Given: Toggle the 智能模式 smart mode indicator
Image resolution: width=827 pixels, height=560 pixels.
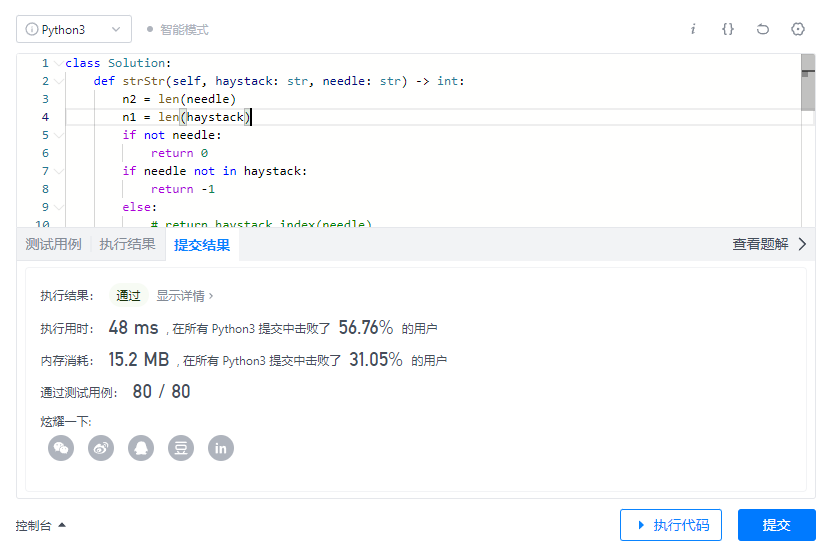Looking at the screenshot, I should tap(178, 30).
